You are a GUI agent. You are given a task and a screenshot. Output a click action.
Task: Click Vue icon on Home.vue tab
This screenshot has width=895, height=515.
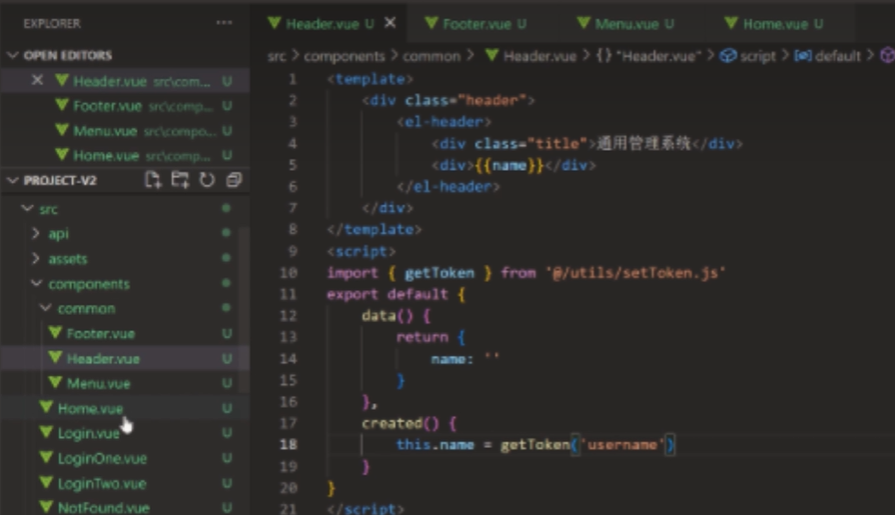point(731,23)
